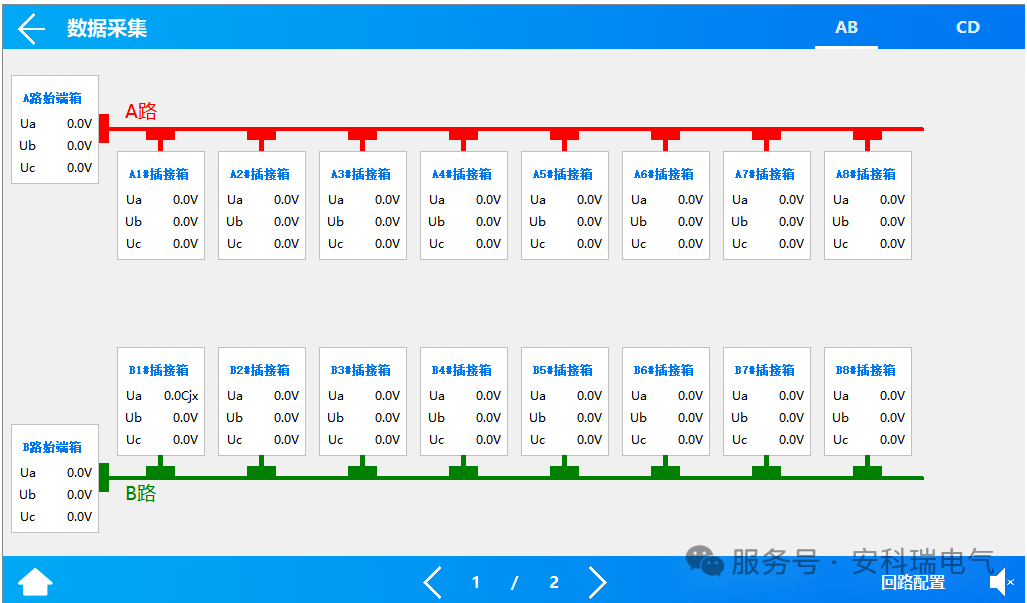The height and width of the screenshot is (603, 1027).
Task: Open the B7#插接箱 box
Action: (767, 401)
